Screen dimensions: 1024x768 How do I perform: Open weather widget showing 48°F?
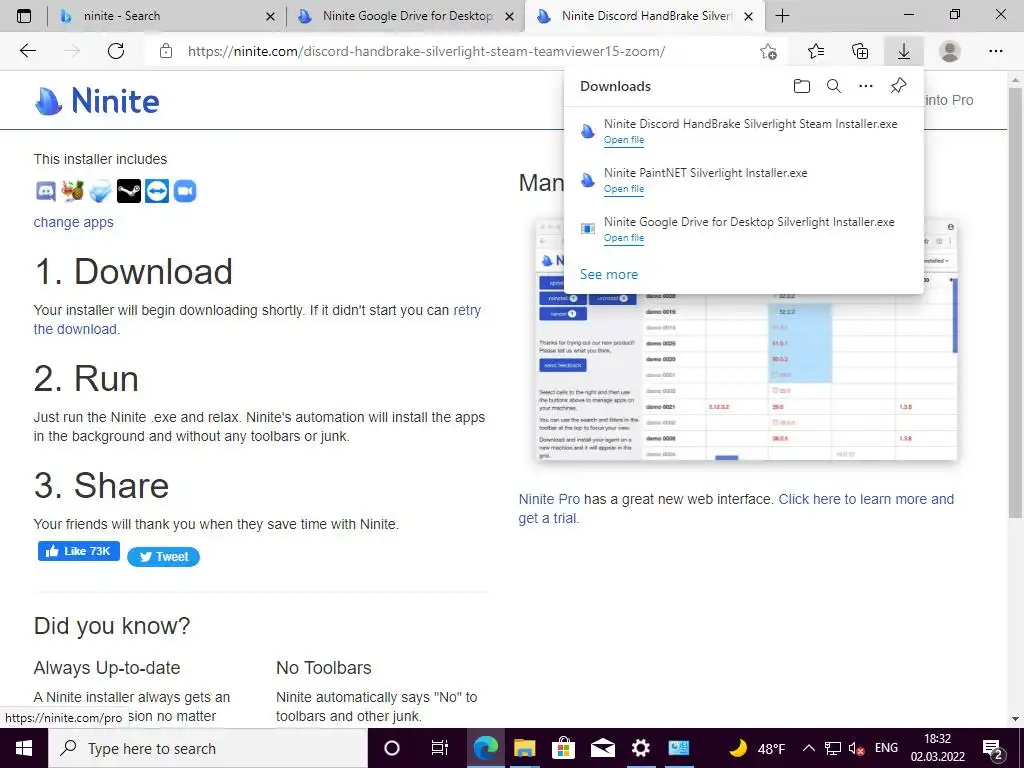point(756,748)
